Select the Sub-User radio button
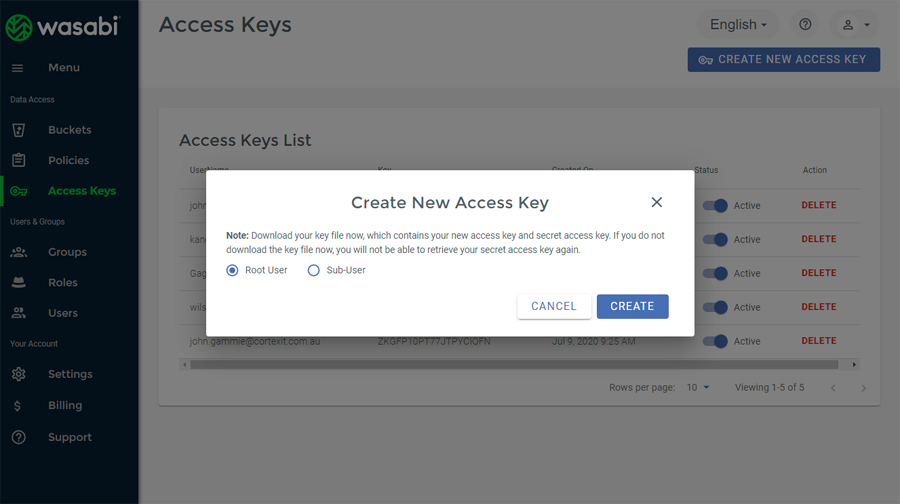Screen dimensions: 900x504 click(x=314, y=270)
